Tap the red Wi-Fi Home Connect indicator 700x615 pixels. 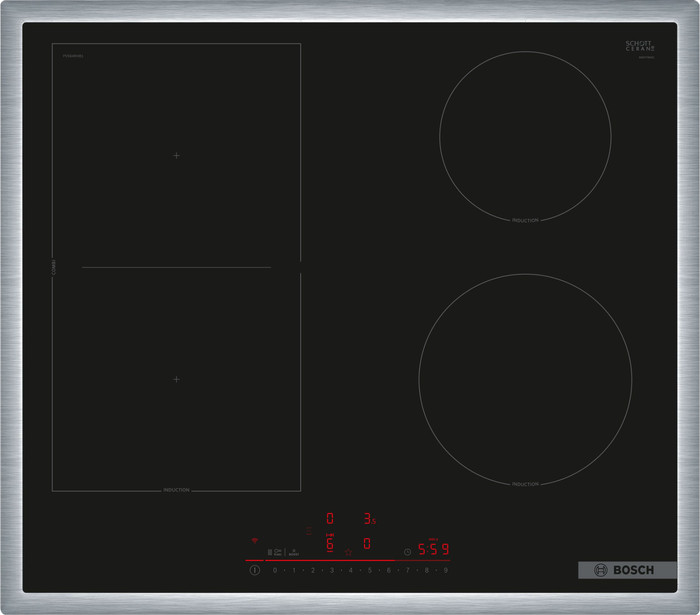pyautogui.click(x=255, y=540)
